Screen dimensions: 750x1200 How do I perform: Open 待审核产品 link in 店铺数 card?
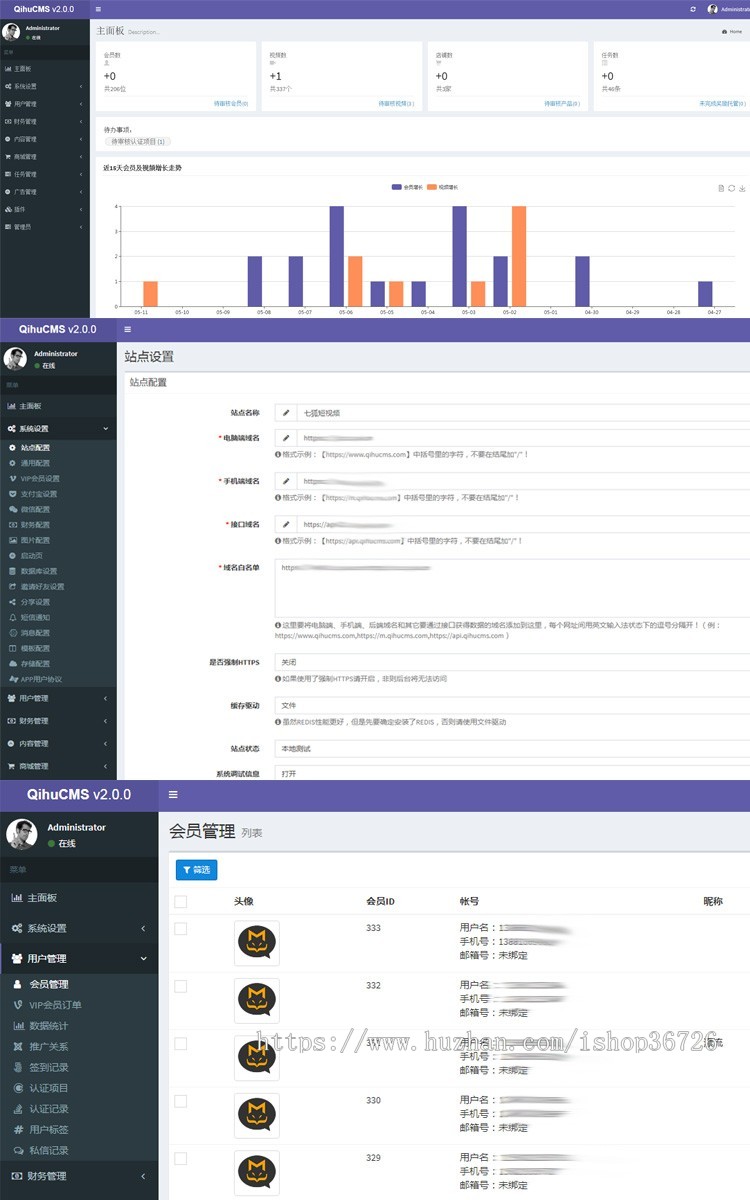563,103
